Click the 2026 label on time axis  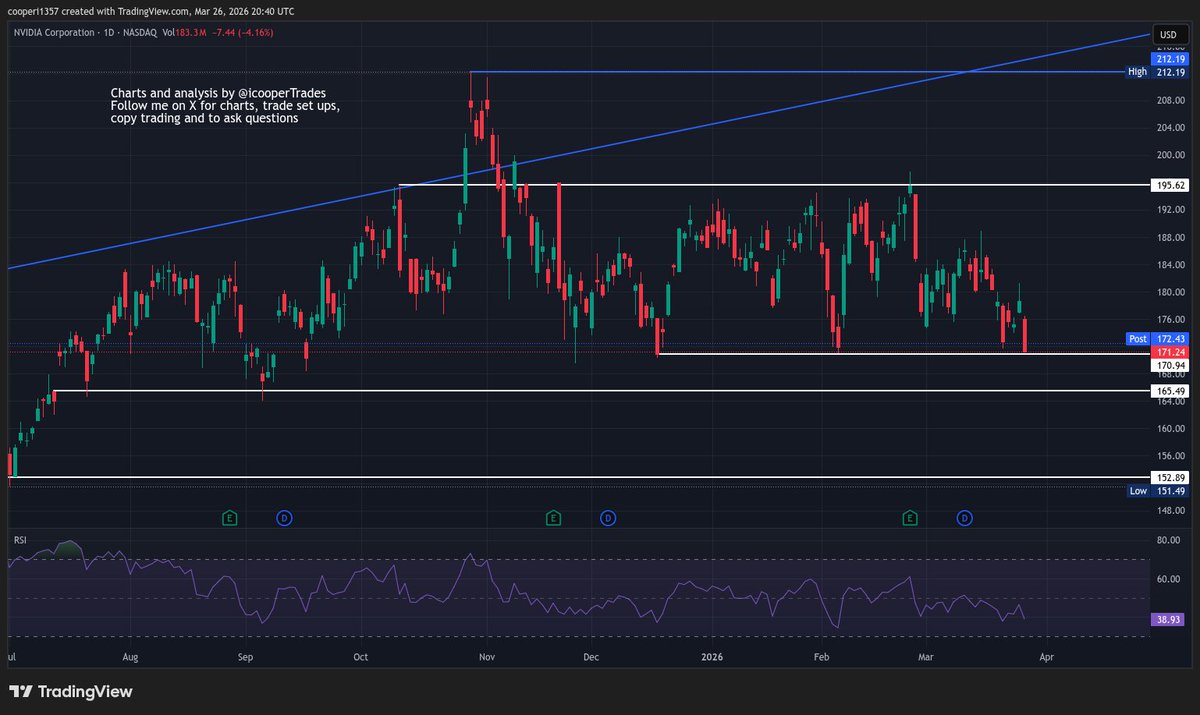pyautogui.click(x=712, y=658)
